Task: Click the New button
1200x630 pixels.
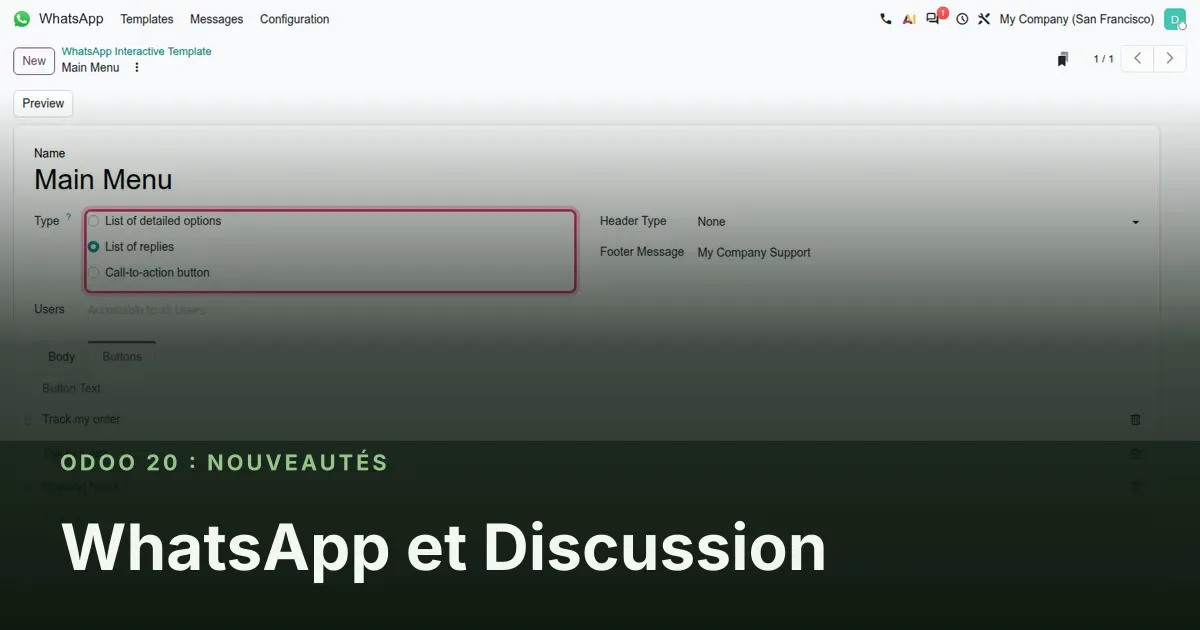Action: coord(34,61)
